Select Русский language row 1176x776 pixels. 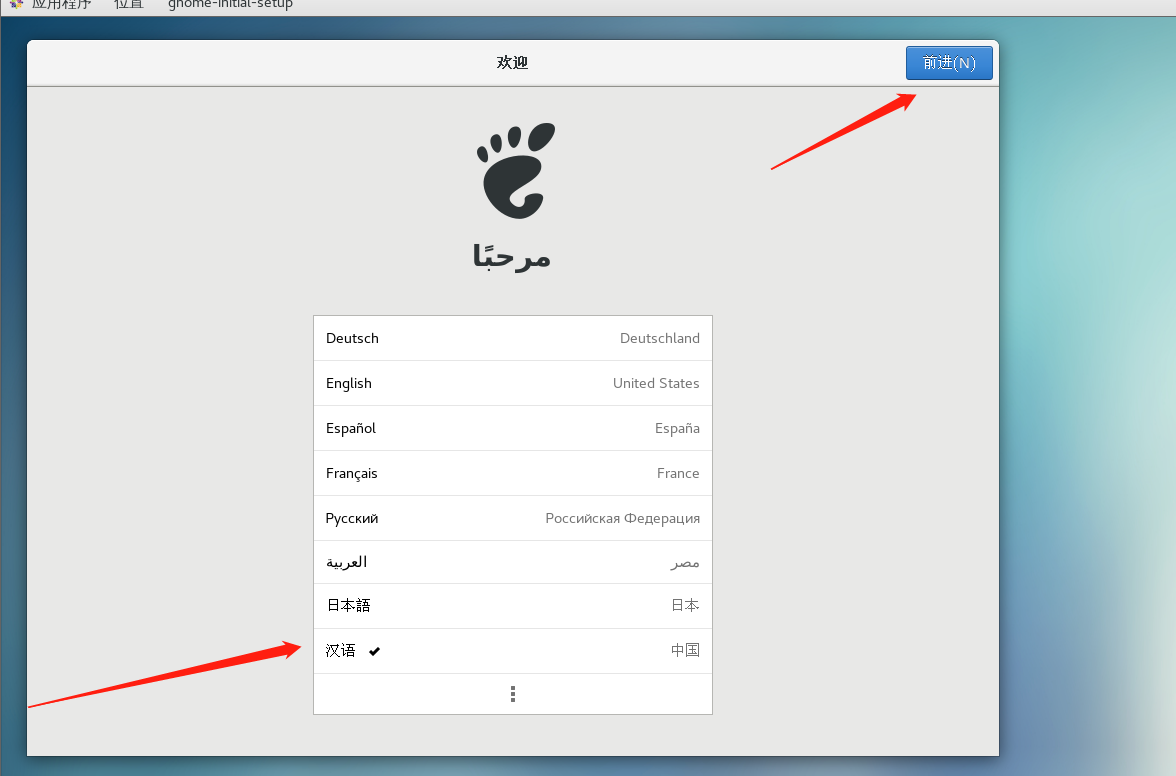coord(512,518)
